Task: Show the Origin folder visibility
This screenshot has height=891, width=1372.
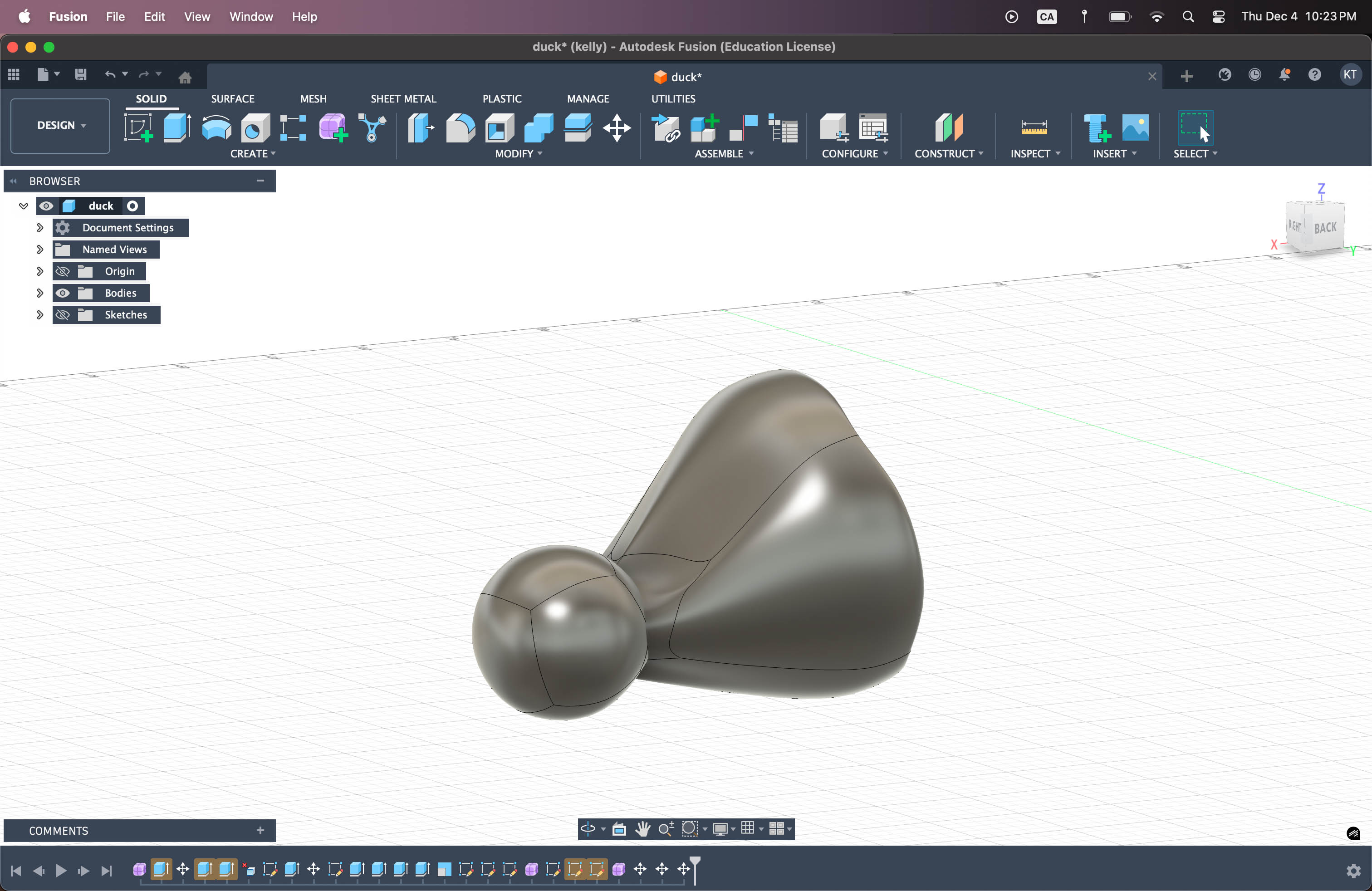Action: pos(63,271)
